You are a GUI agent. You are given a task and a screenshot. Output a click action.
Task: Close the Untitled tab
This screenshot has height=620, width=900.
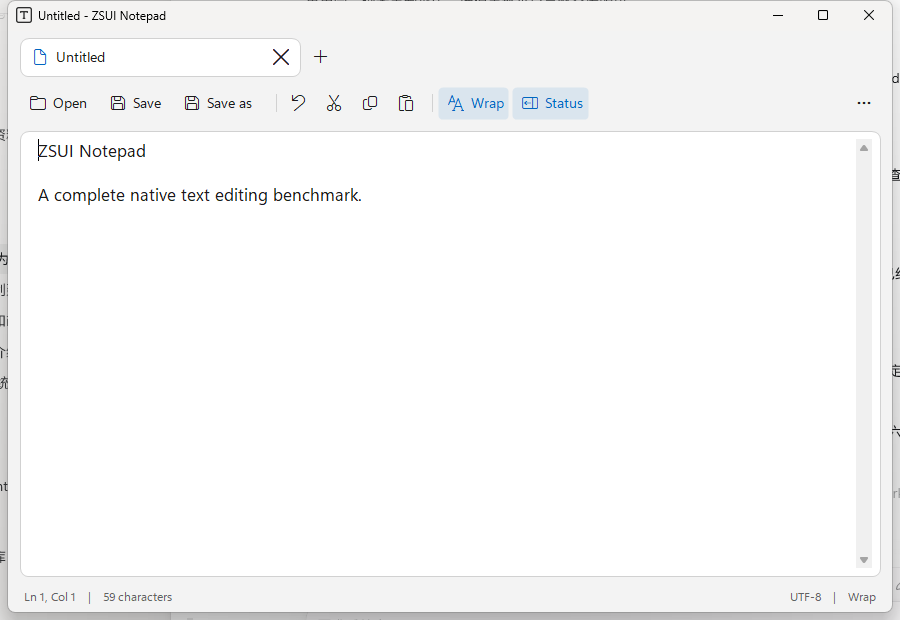(x=281, y=57)
